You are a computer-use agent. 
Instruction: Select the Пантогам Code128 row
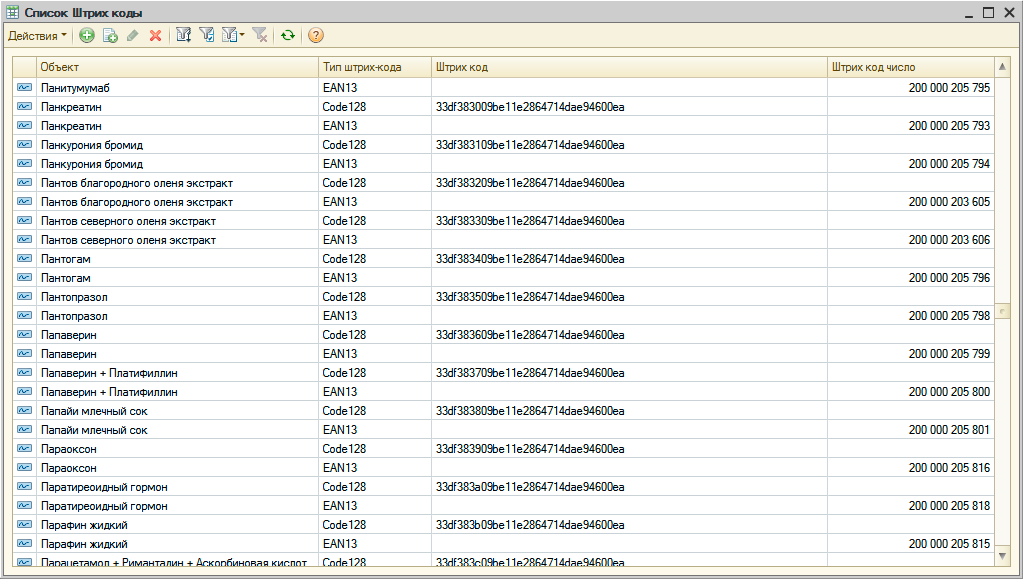pos(176,259)
